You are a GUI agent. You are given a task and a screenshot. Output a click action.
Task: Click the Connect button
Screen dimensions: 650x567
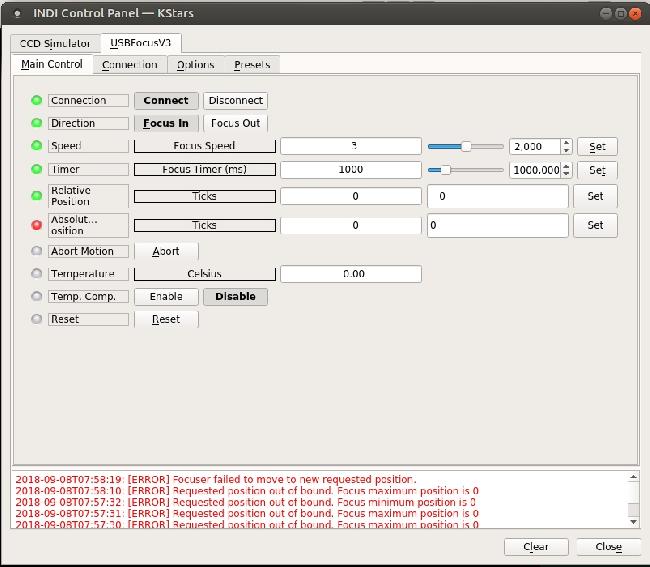coord(166,101)
